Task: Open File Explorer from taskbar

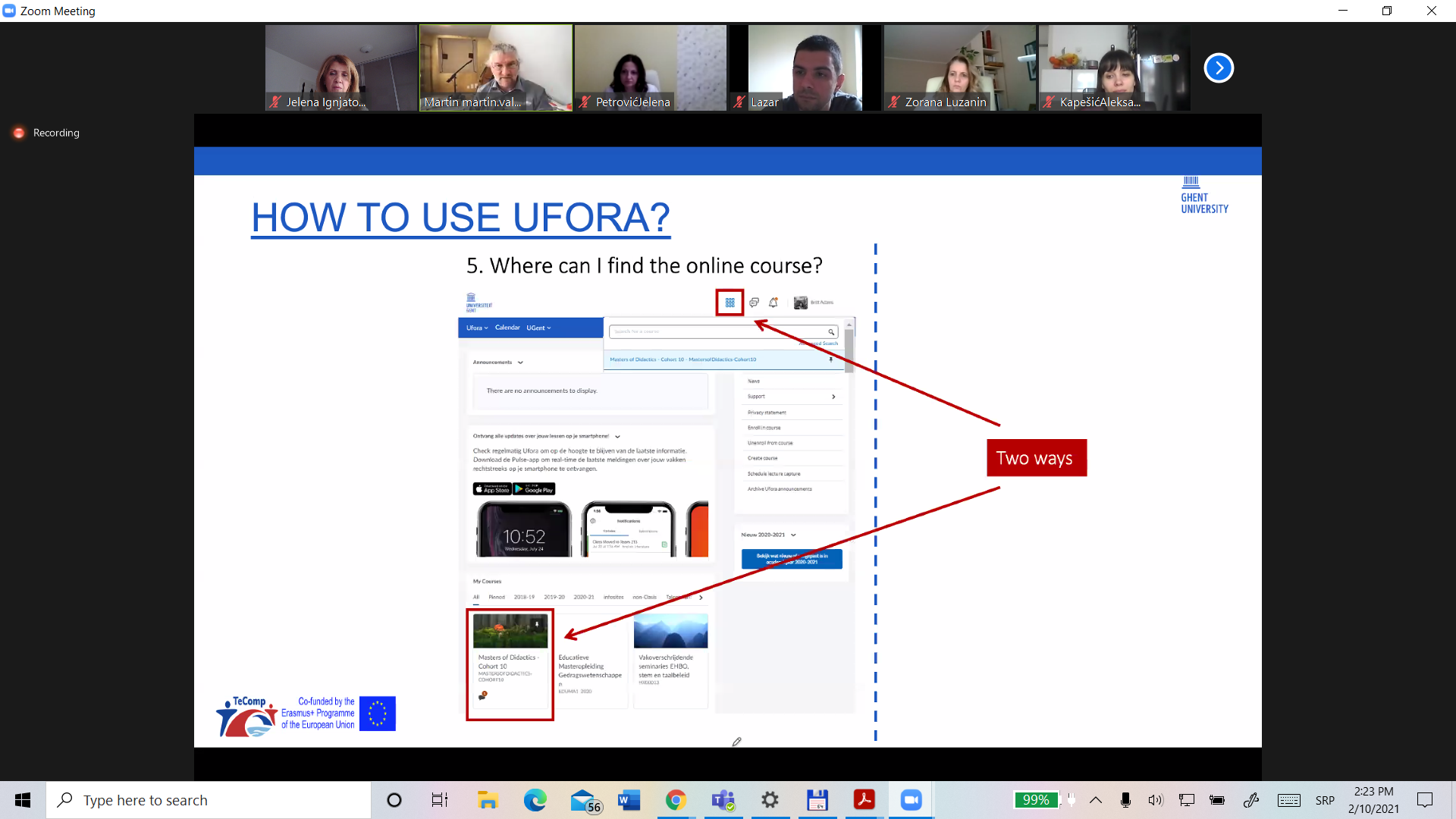Action: (487, 800)
